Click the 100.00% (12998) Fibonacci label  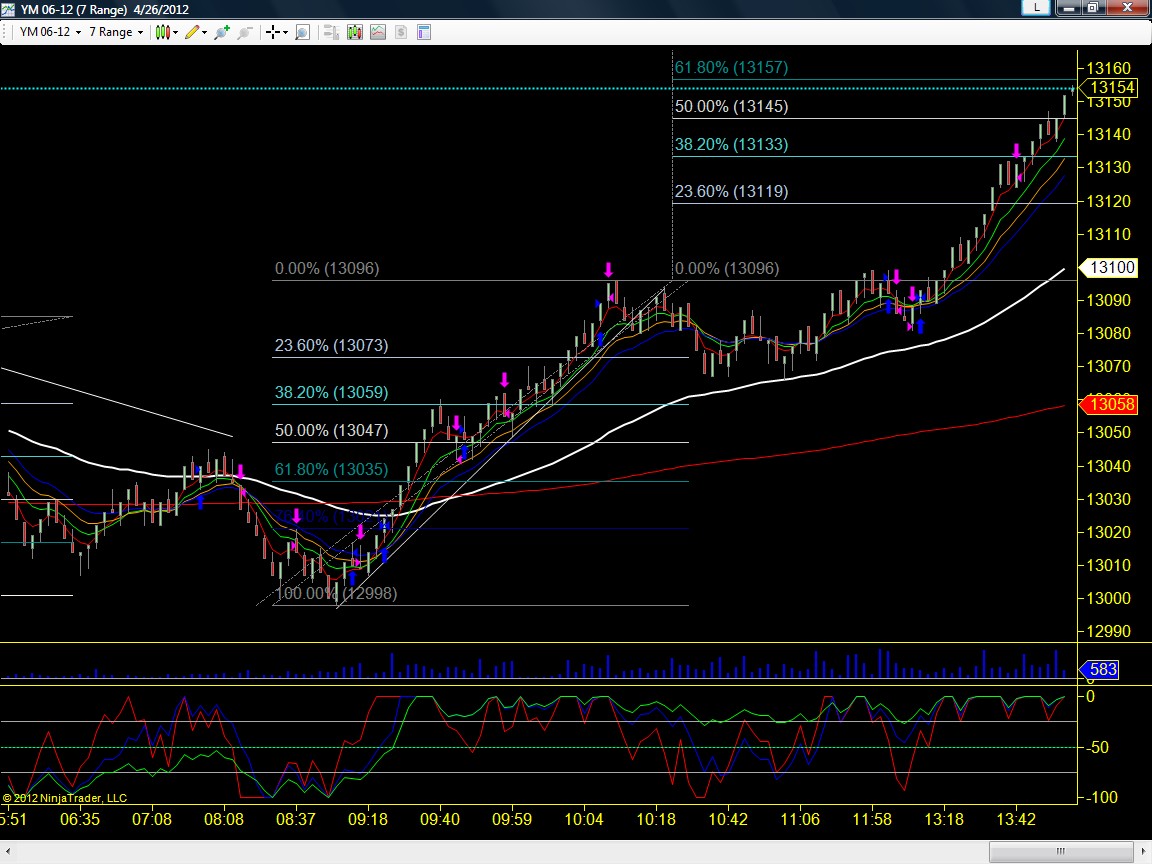336,593
